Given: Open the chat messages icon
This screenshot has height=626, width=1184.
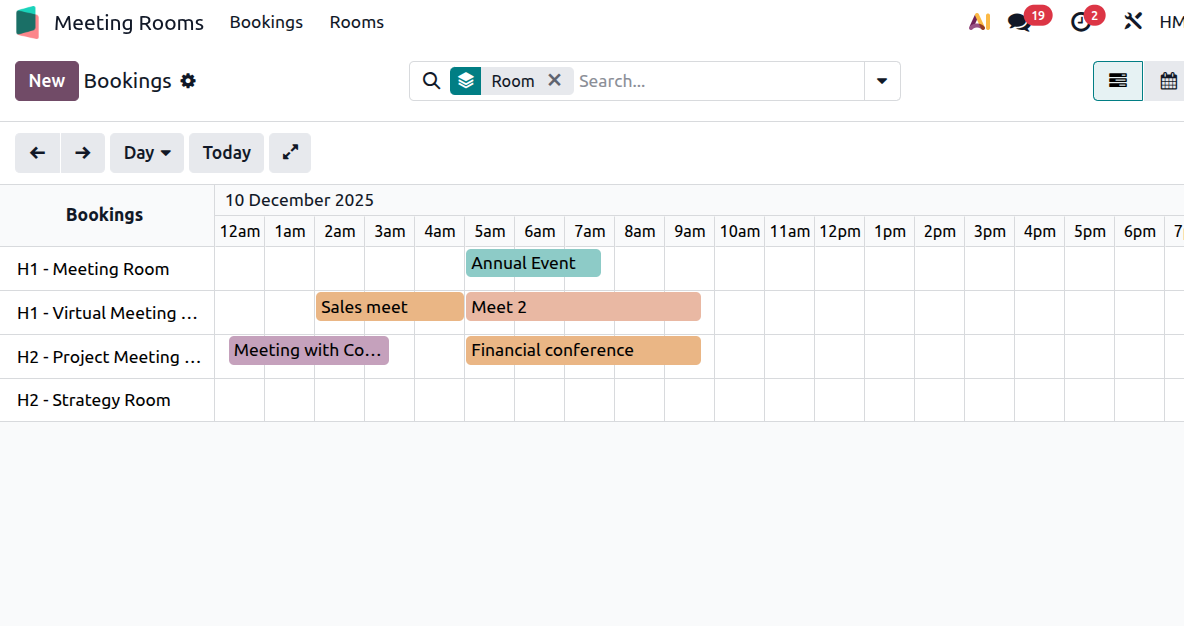Looking at the screenshot, I should point(1019,22).
